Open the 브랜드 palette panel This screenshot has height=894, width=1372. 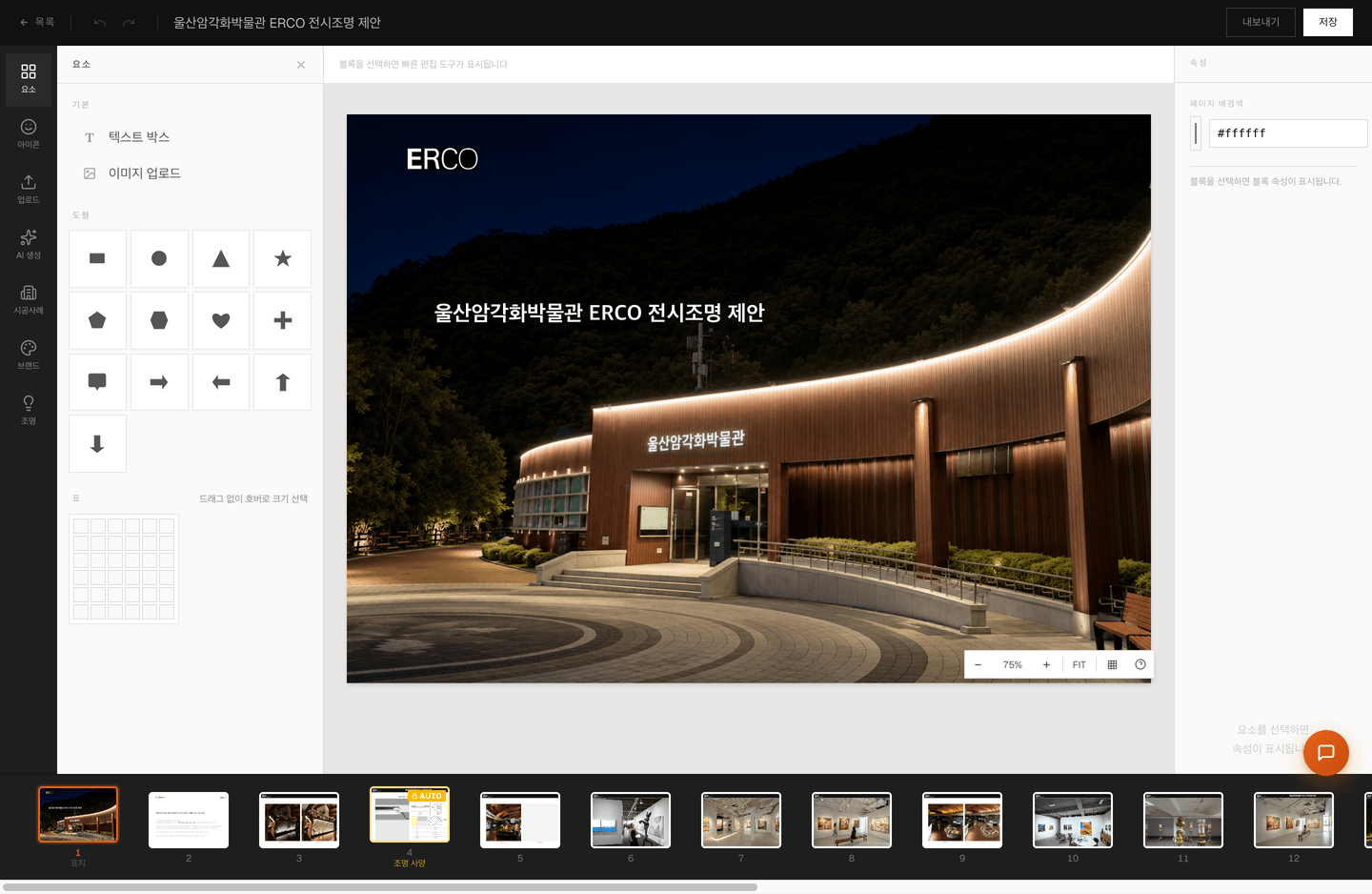click(x=29, y=355)
